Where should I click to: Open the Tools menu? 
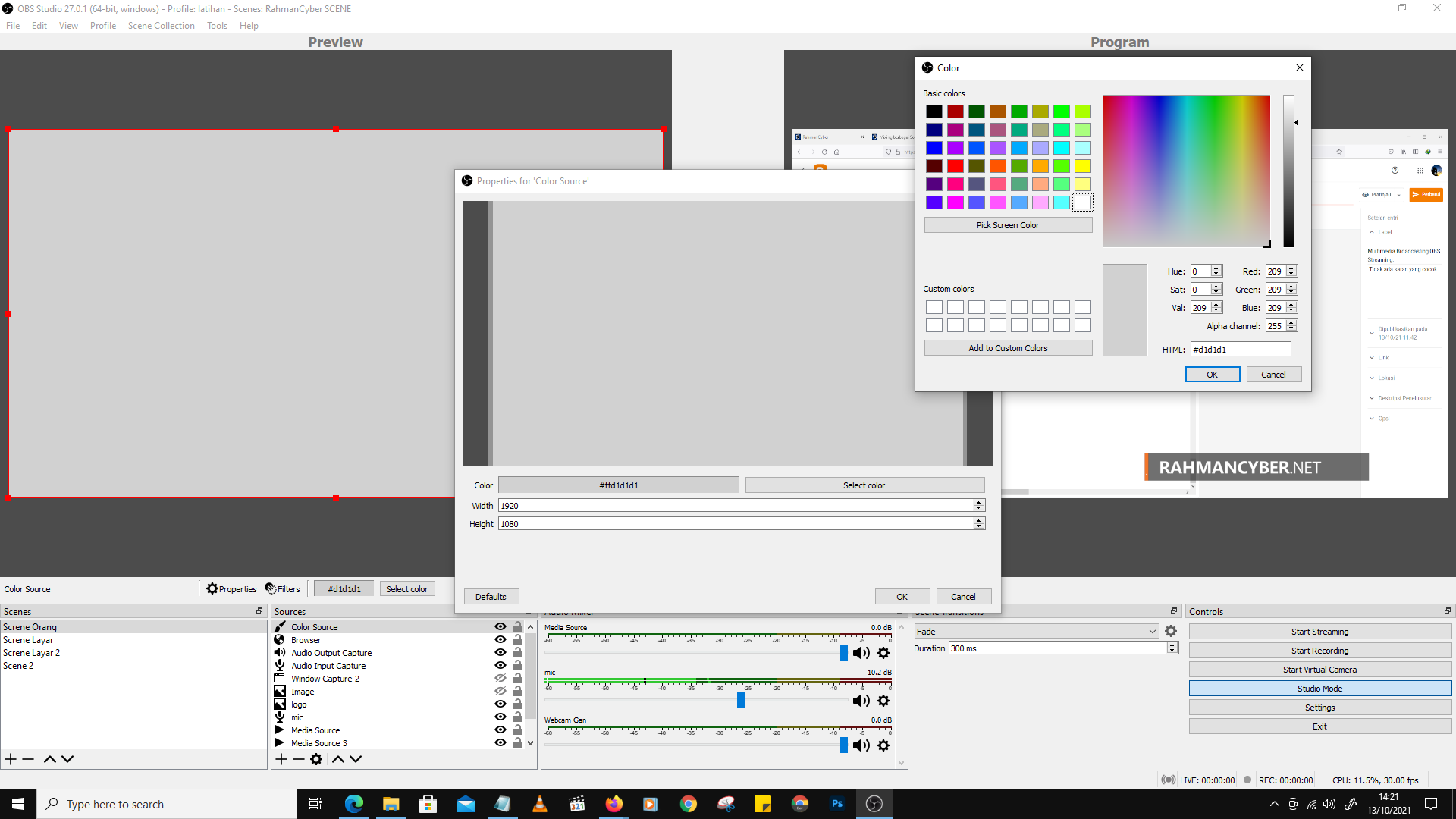point(217,25)
